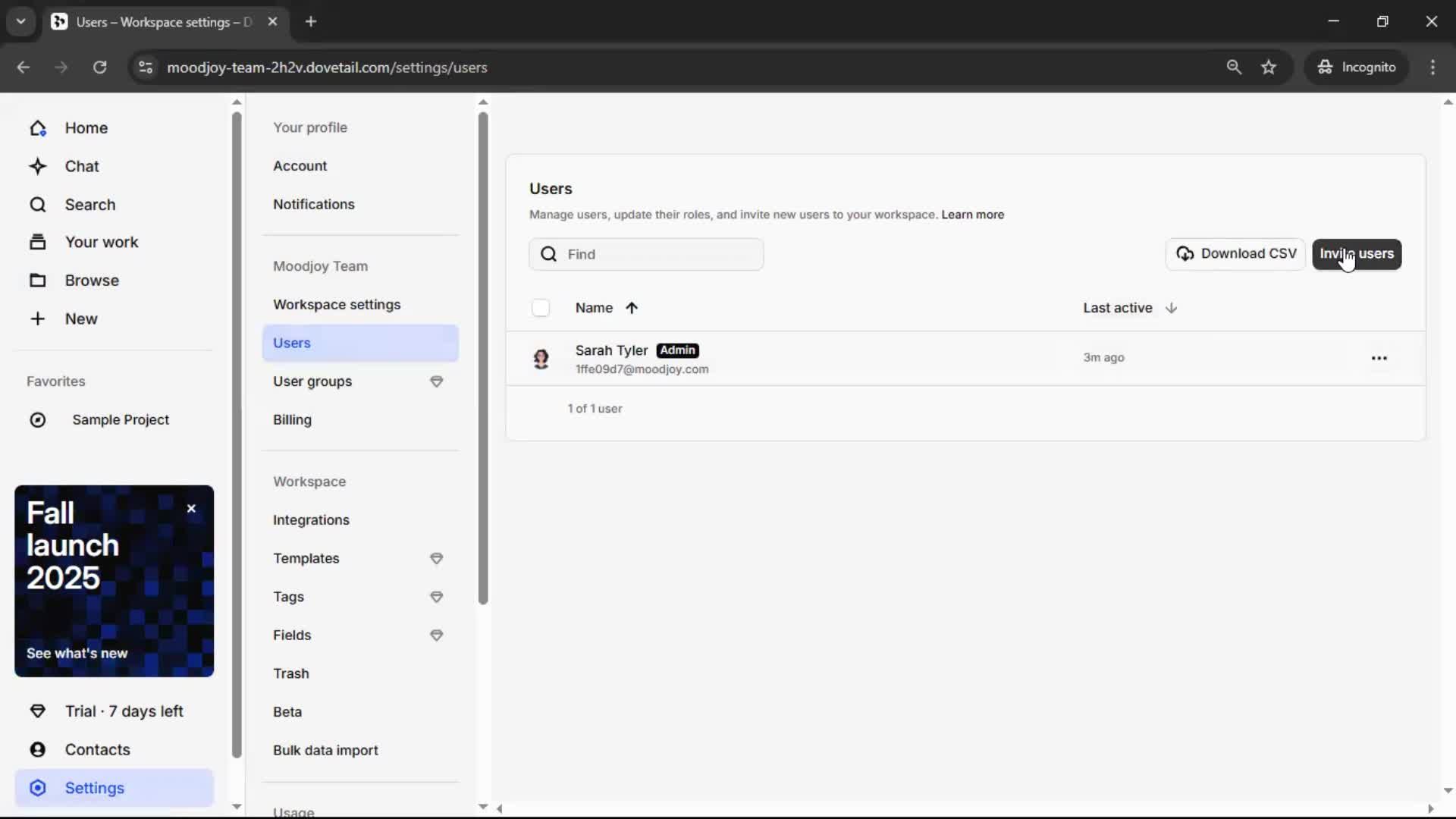Click the New plus icon
1456x819 pixels.
point(38,318)
